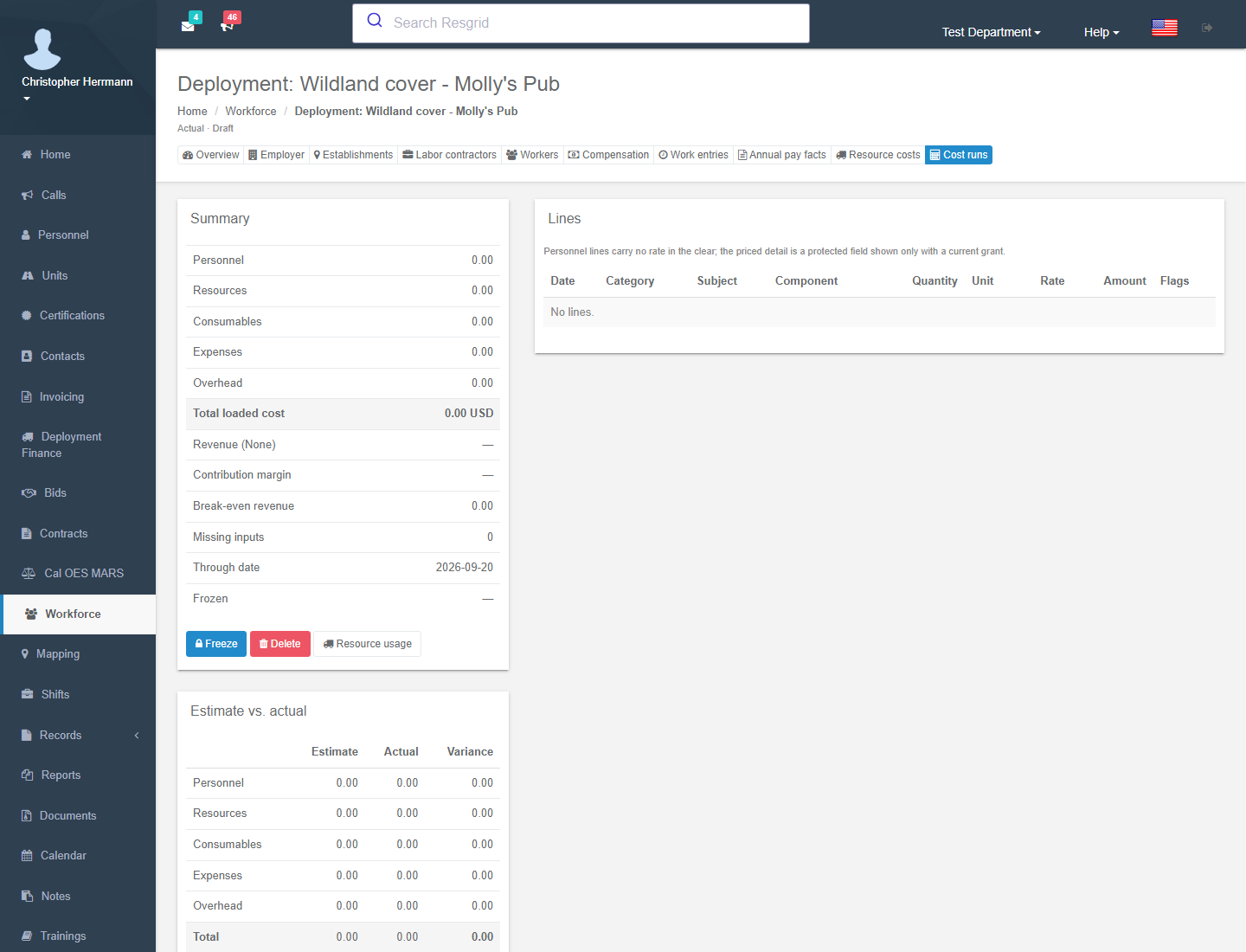Click the Home house icon in sidebar

click(27, 155)
